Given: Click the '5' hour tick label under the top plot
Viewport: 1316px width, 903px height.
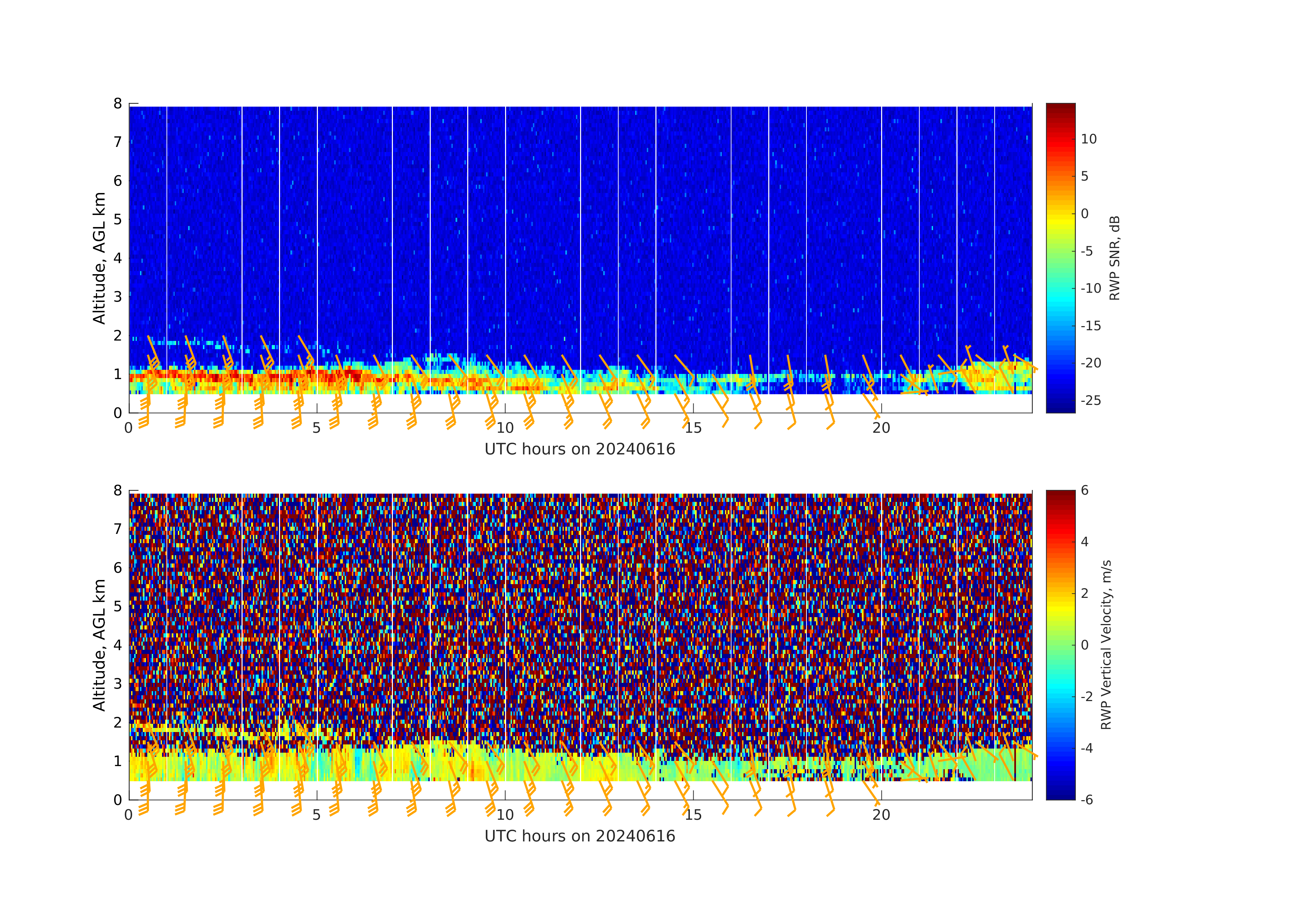Looking at the screenshot, I should tap(317, 428).
